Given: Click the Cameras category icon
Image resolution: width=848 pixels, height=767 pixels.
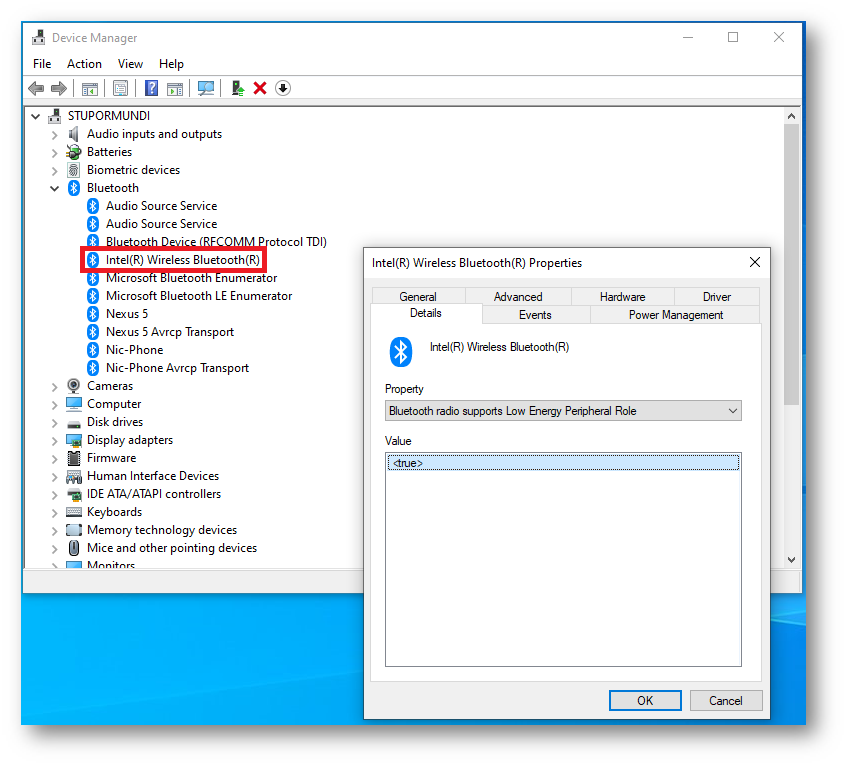Looking at the screenshot, I should [x=74, y=386].
